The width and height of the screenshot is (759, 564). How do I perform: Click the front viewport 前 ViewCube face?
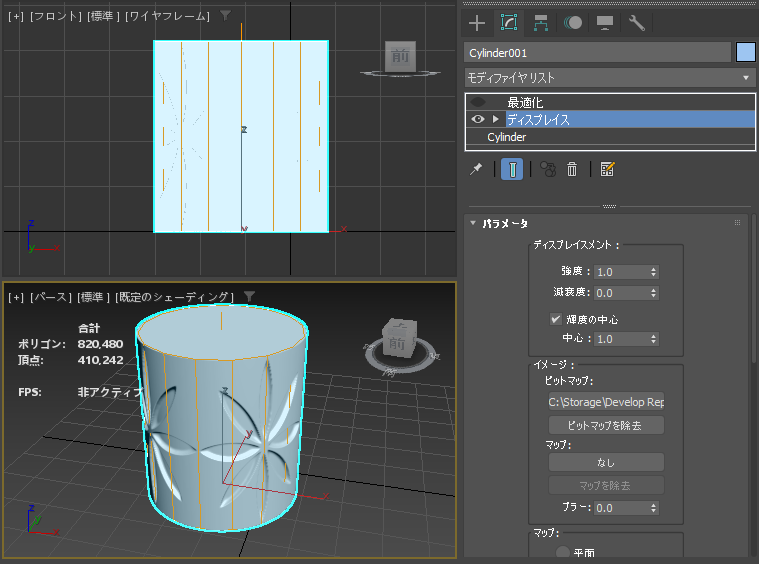[x=400, y=57]
